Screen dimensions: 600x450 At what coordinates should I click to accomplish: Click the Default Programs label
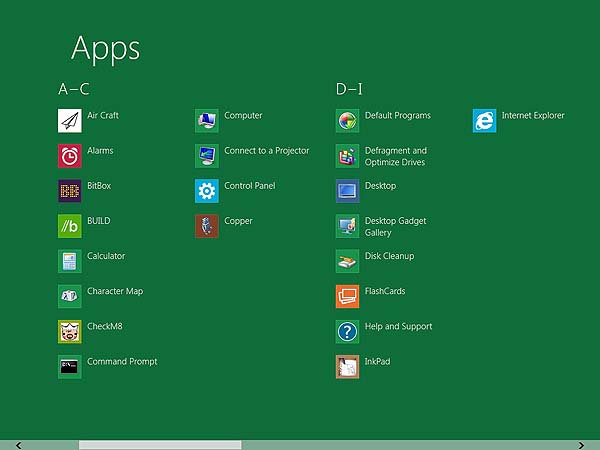point(397,116)
